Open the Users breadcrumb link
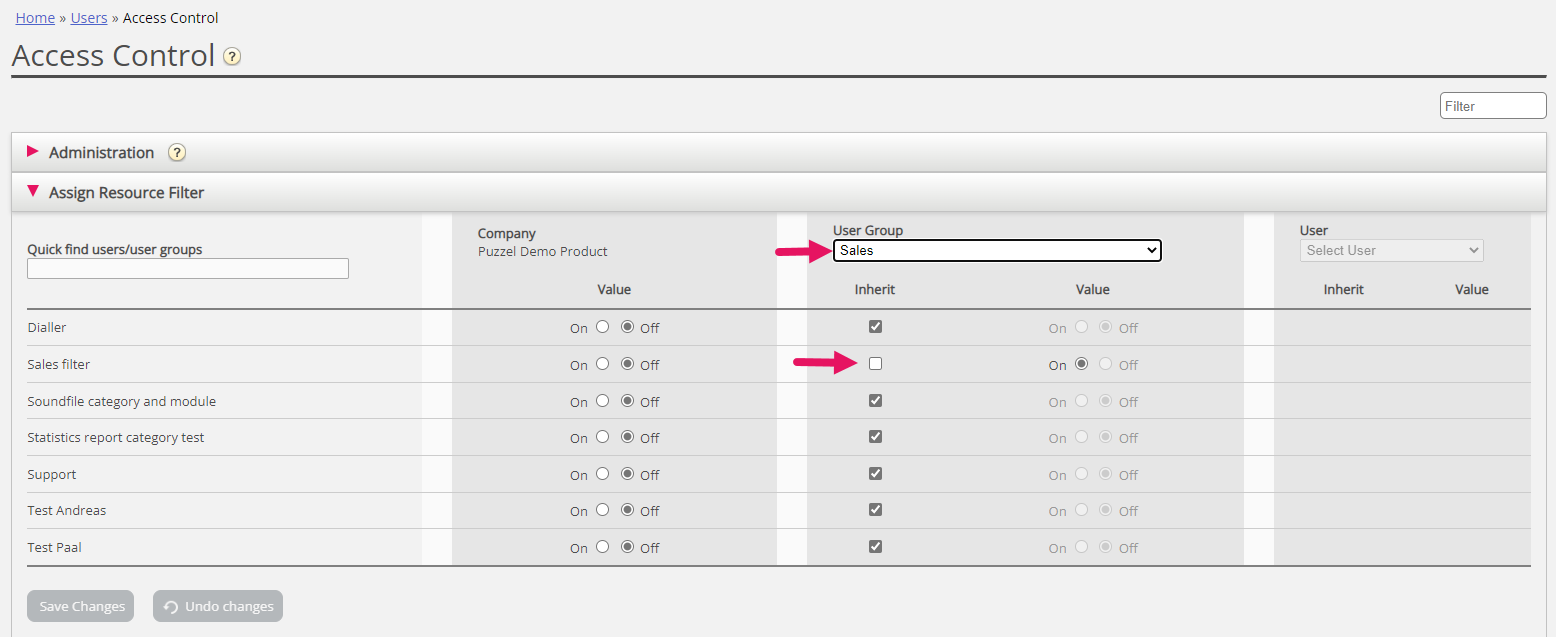 point(89,18)
